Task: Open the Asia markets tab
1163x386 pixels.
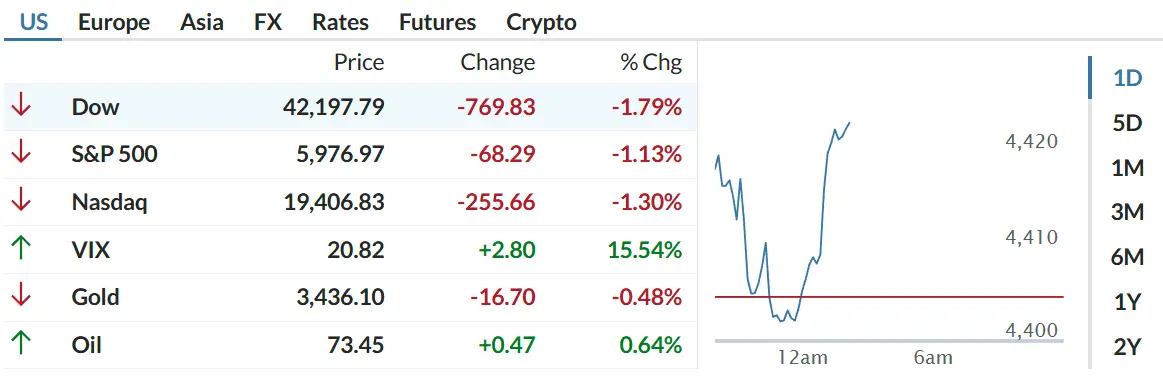Action: point(201,22)
